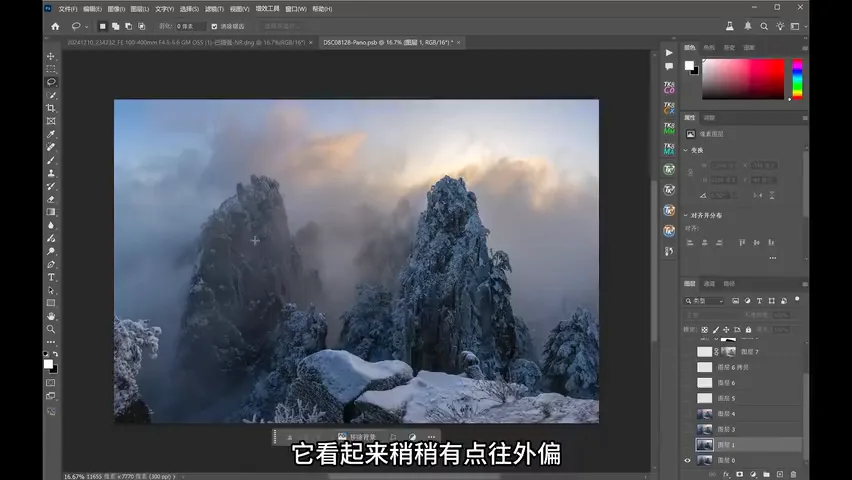This screenshot has height=480, width=852.
Task: Toggle layer filter on/off switch
Action: 797,299
